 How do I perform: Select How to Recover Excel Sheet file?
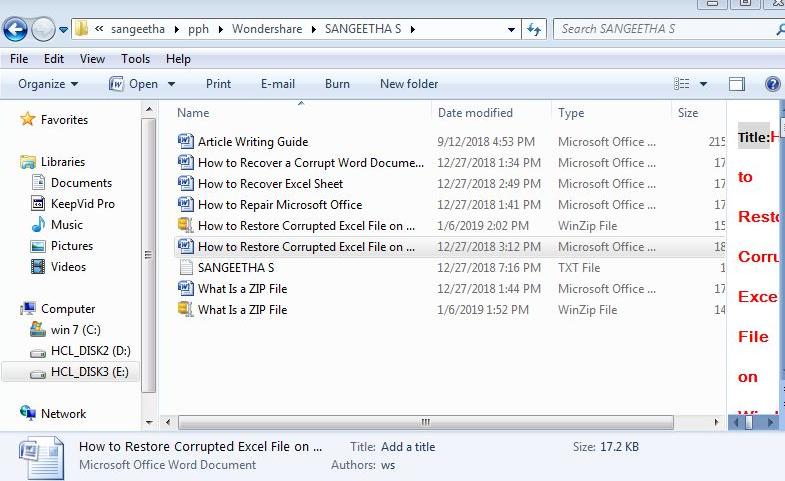point(270,184)
